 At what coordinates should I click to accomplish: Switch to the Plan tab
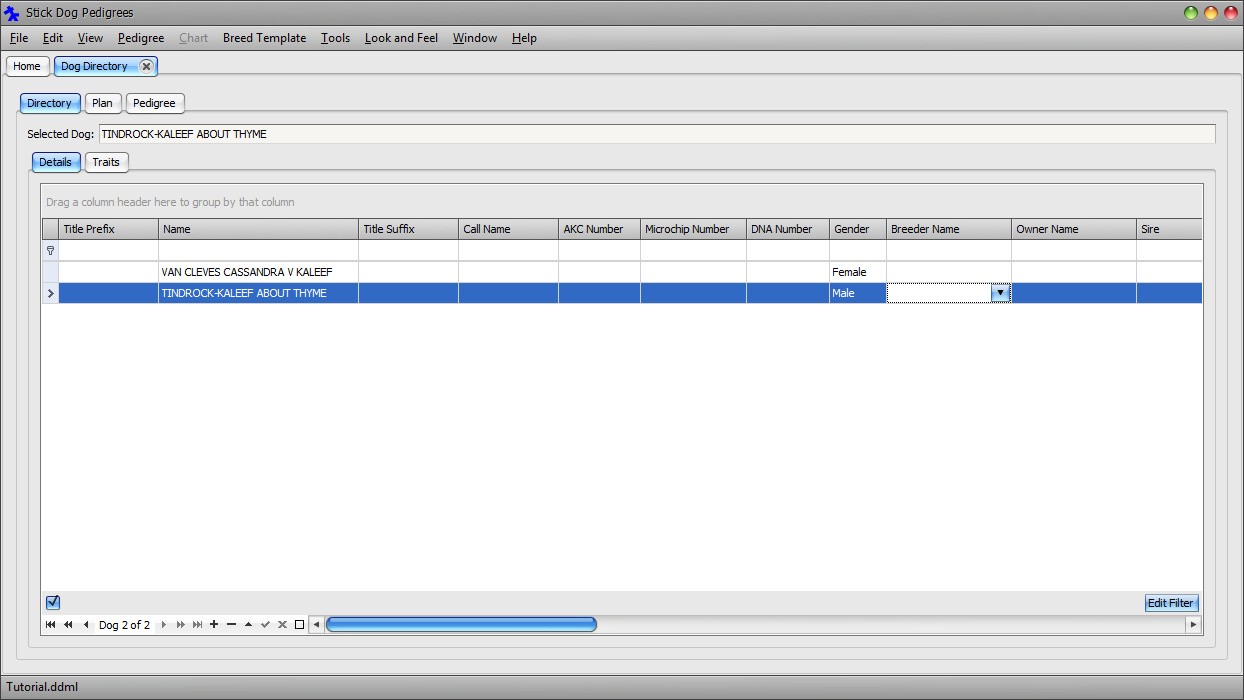coord(102,103)
